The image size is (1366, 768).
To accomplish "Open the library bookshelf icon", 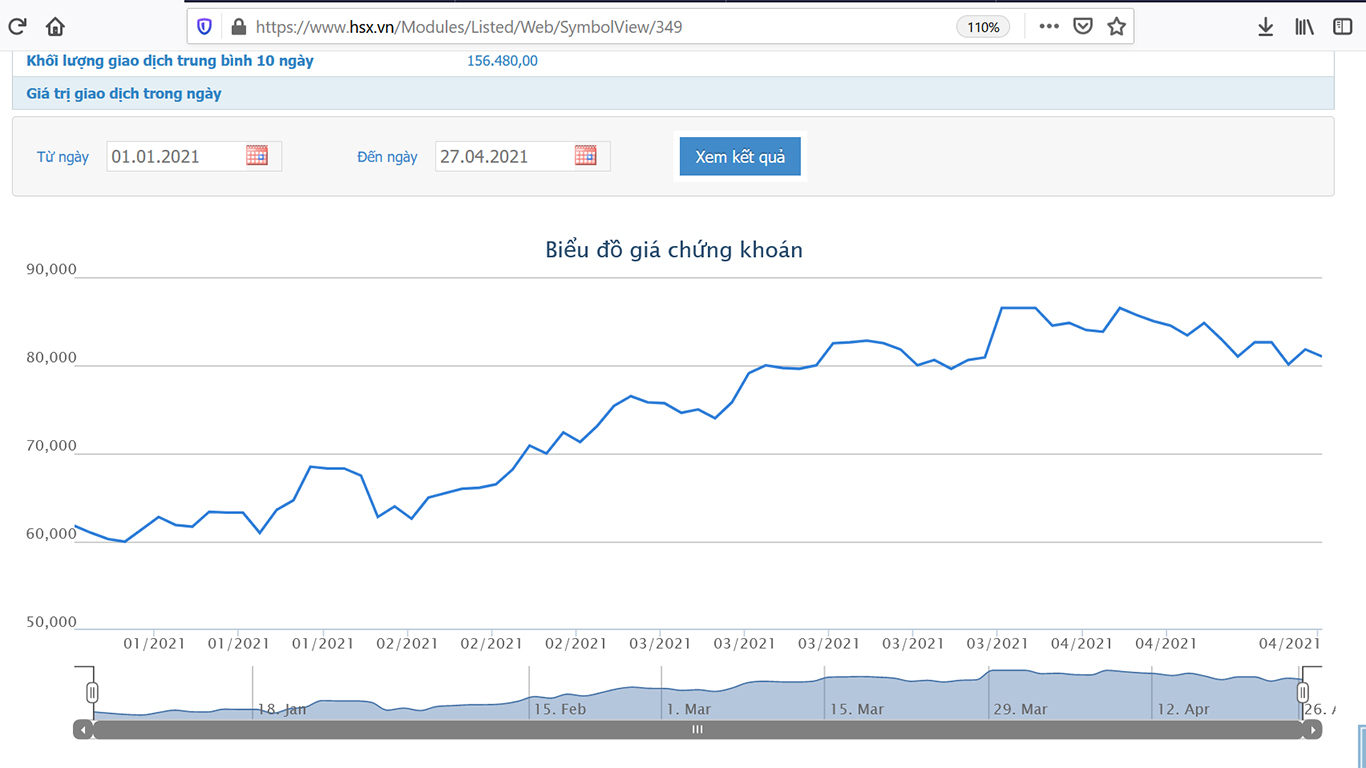I will pyautogui.click(x=1304, y=27).
